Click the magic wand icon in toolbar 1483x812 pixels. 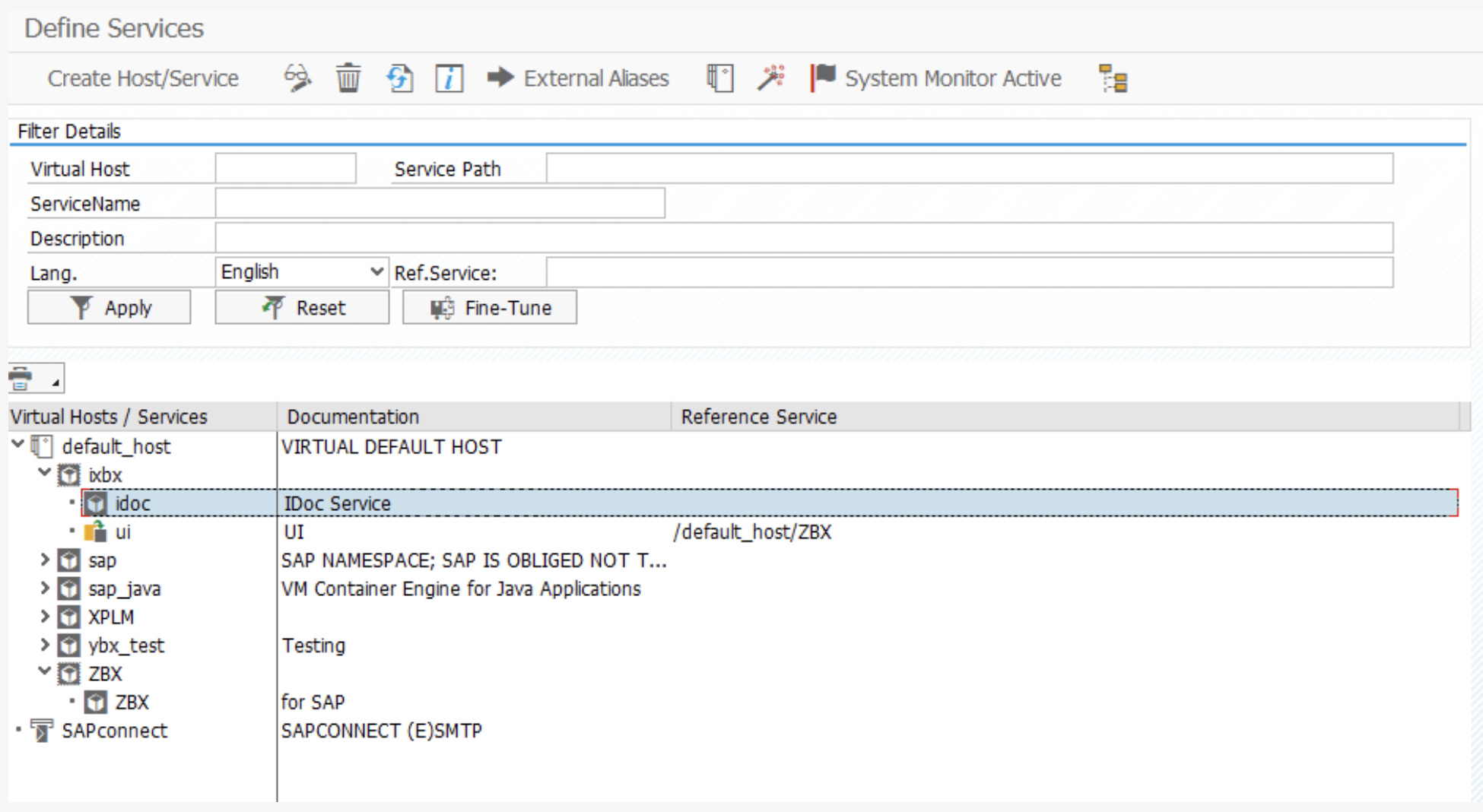770,78
